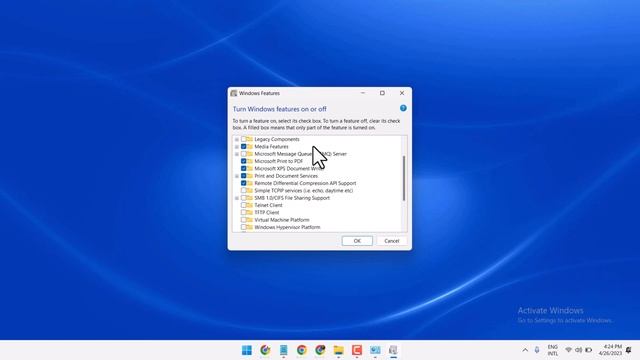Click the Microsoft Print to PDF folder icon

[249, 161]
